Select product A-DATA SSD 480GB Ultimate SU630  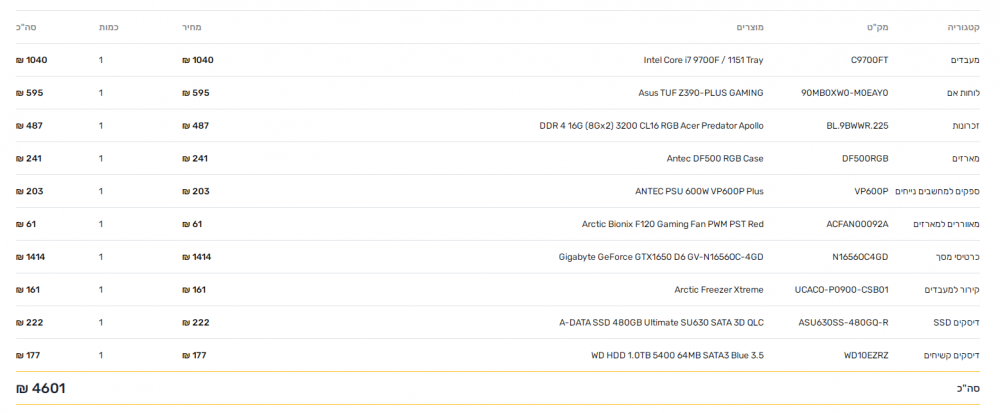tap(661, 322)
